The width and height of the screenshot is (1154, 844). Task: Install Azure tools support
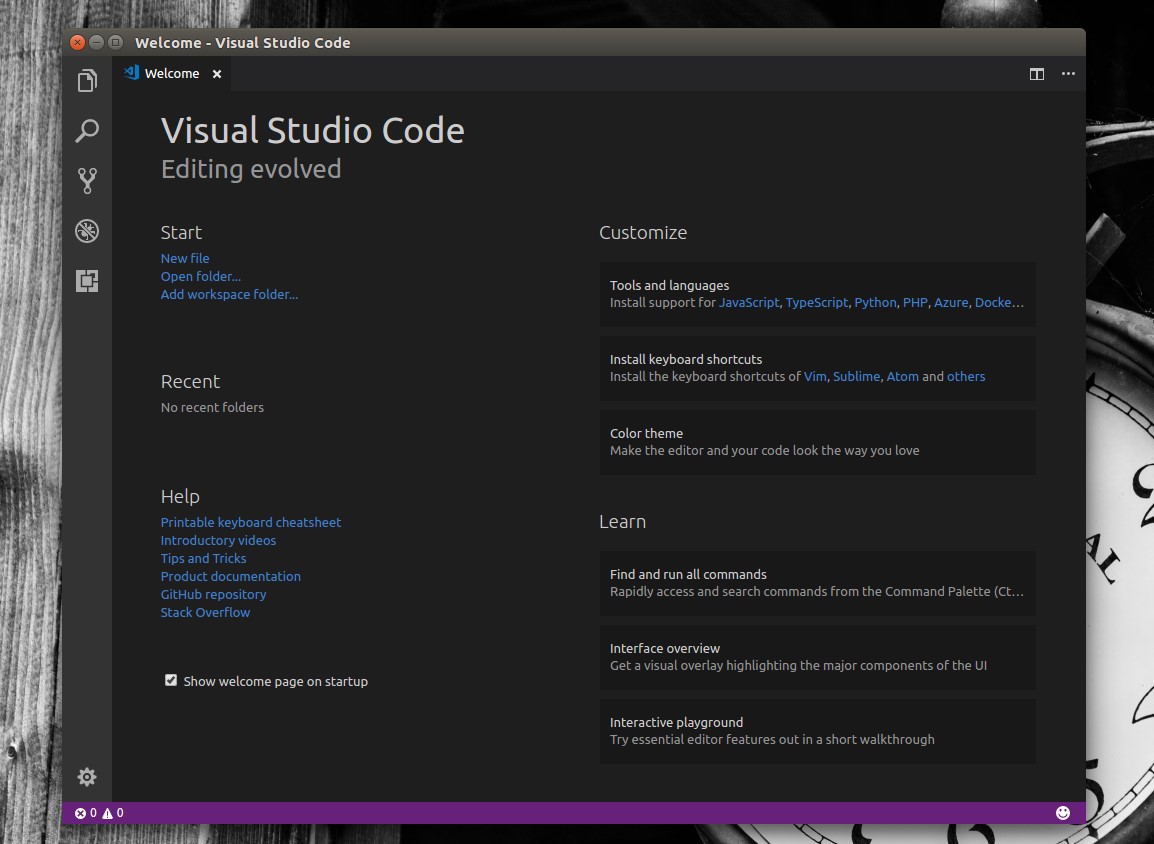coord(951,302)
